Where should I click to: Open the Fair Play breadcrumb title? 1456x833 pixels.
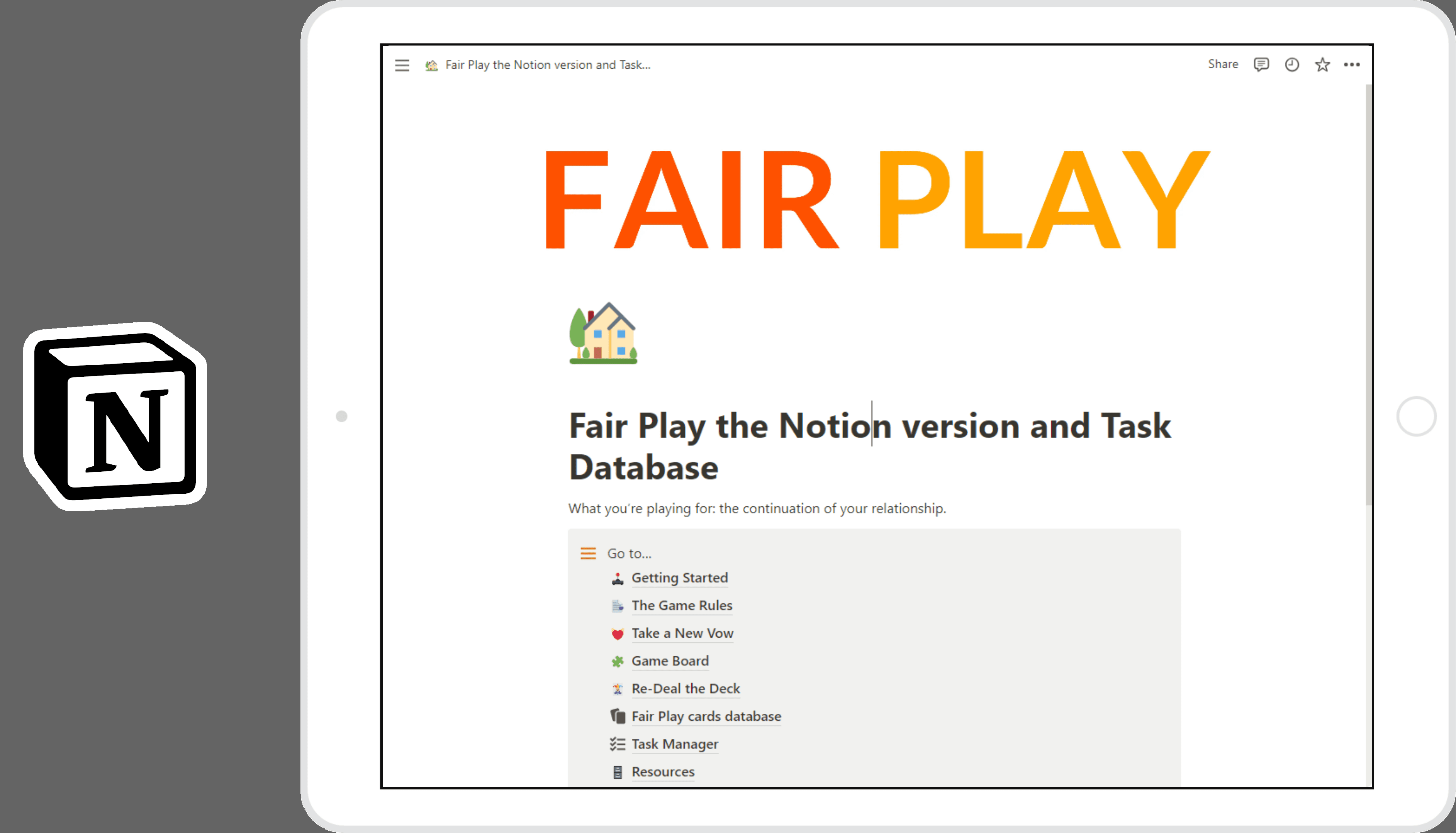[548, 64]
